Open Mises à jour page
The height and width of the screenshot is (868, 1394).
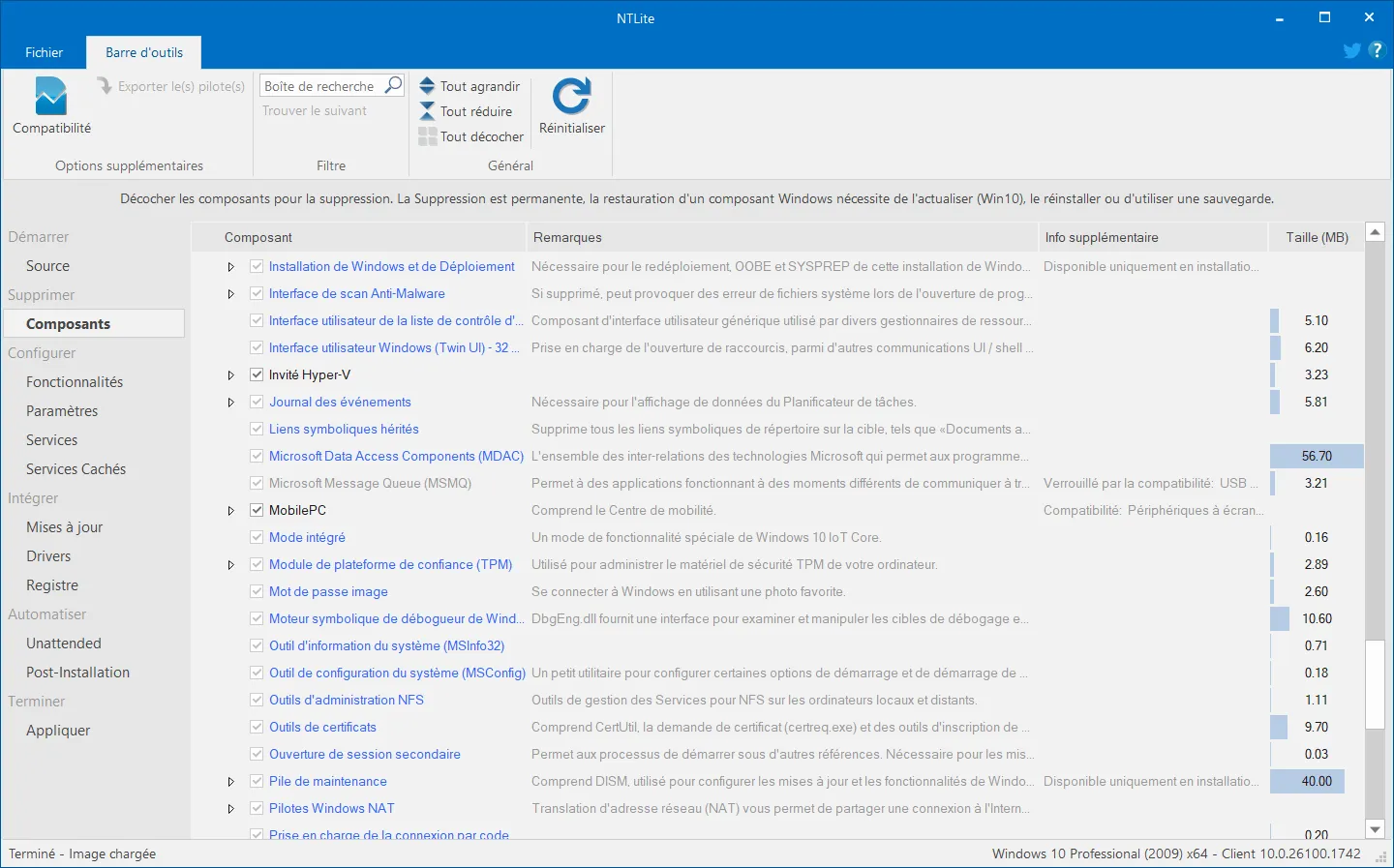[64, 527]
